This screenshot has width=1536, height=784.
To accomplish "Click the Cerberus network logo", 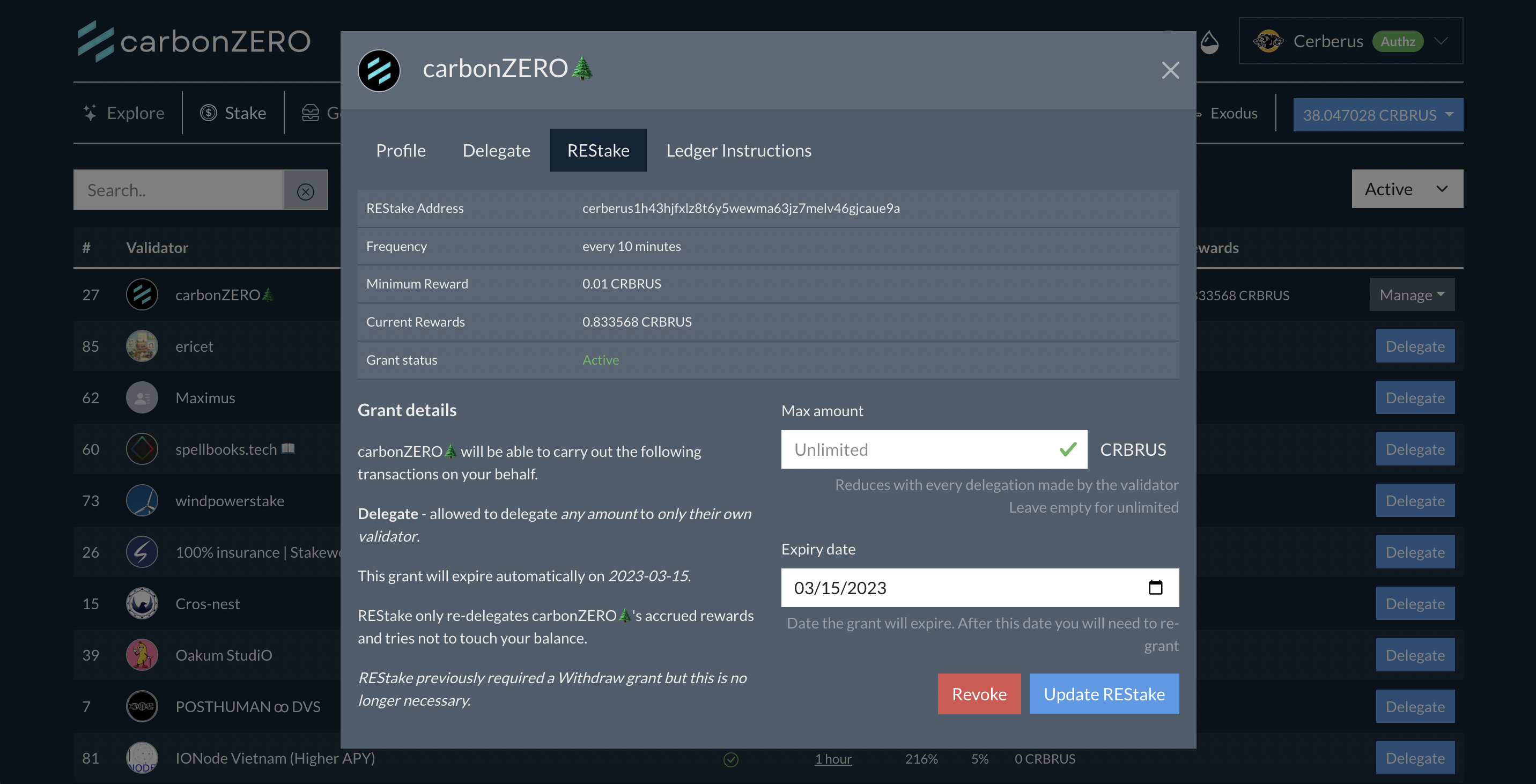I will 1268,41.
